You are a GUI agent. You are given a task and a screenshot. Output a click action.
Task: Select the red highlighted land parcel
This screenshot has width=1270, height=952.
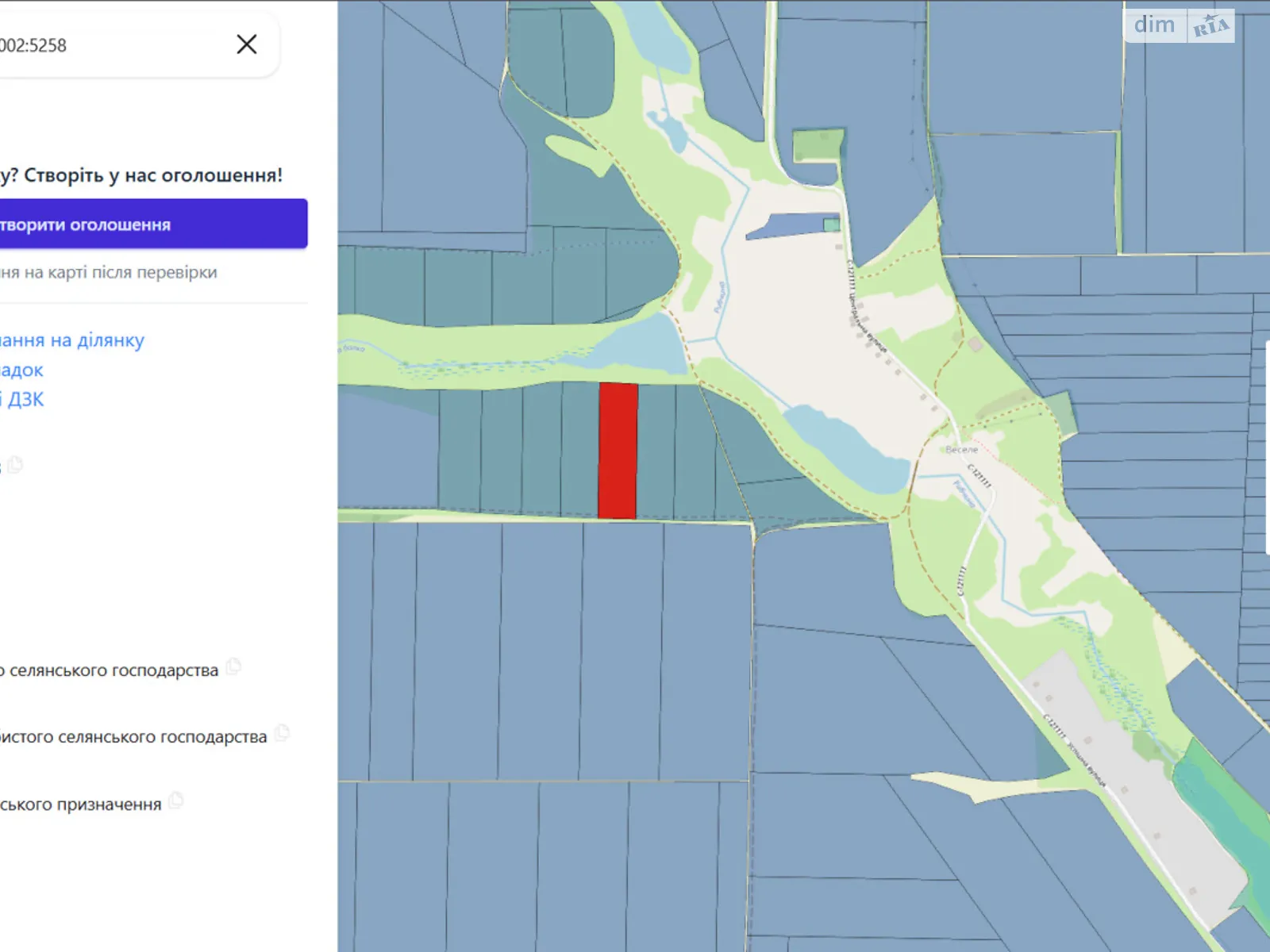618,451
